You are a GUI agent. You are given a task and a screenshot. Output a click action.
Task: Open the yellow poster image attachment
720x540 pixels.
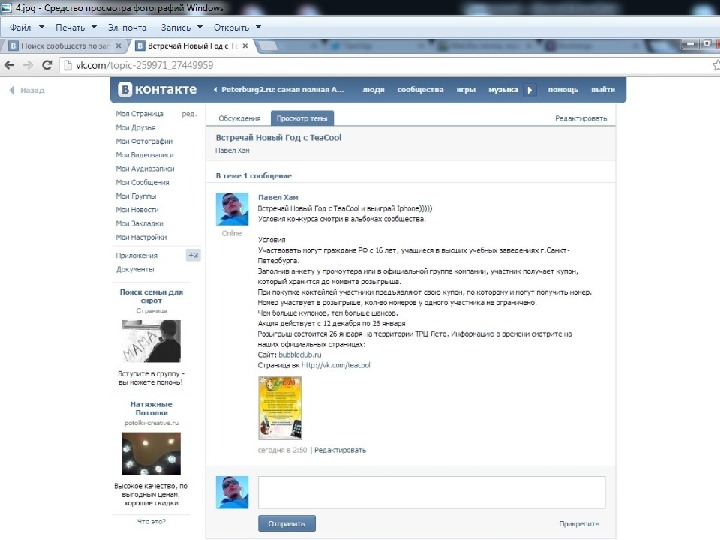280,408
